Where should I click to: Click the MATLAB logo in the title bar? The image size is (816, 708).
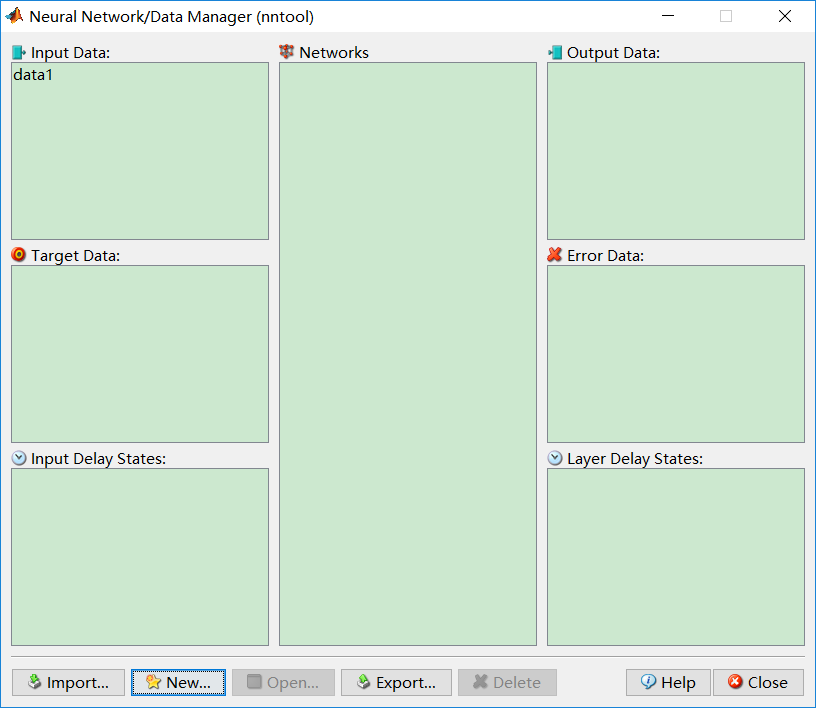15,16
